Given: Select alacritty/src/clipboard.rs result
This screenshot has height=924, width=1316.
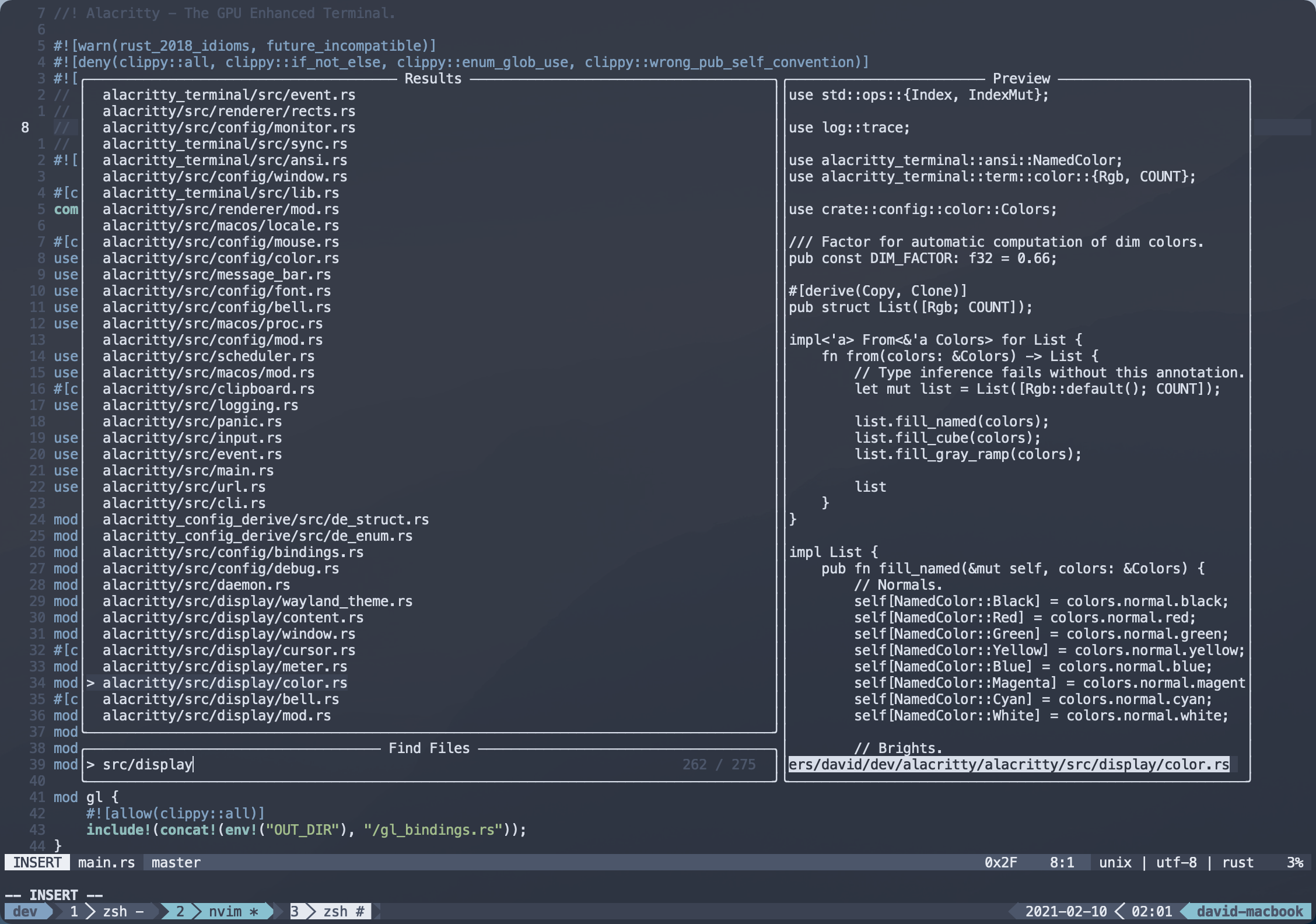Looking at the screenshot, I should point(208,389).
